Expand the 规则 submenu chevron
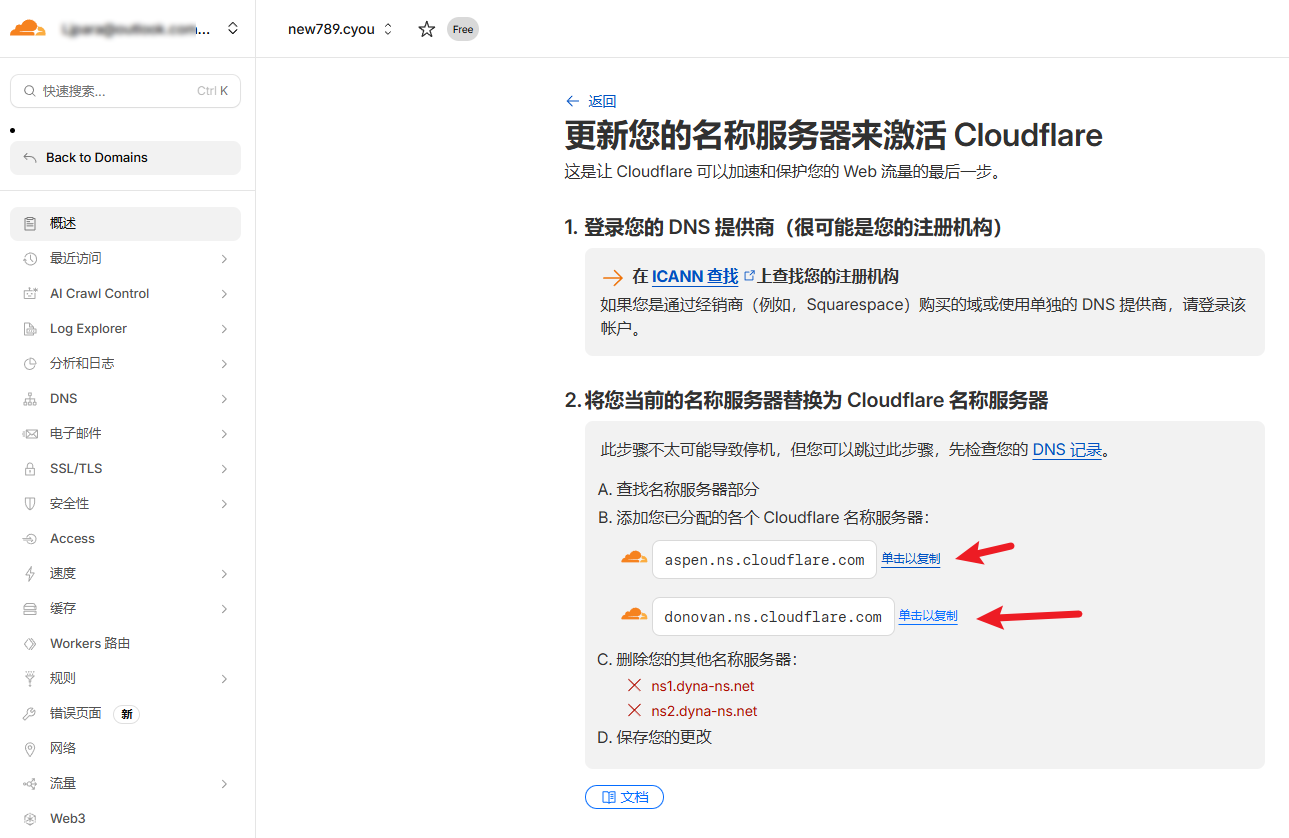The width and height of the screenshot is (1289, 838). tap(224, 679)
